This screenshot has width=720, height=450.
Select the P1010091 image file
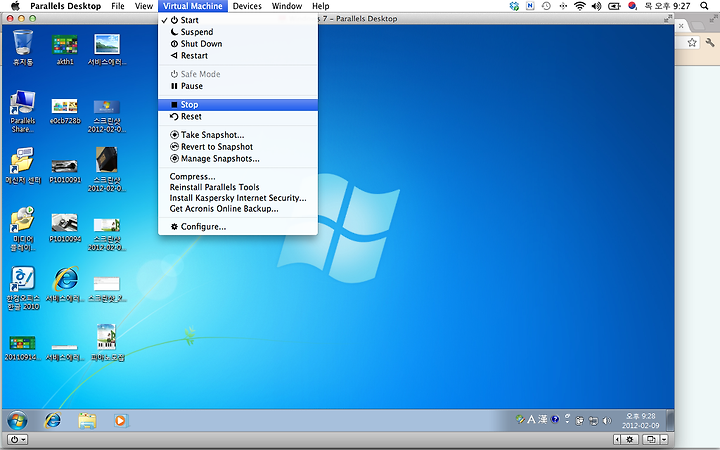65,171
